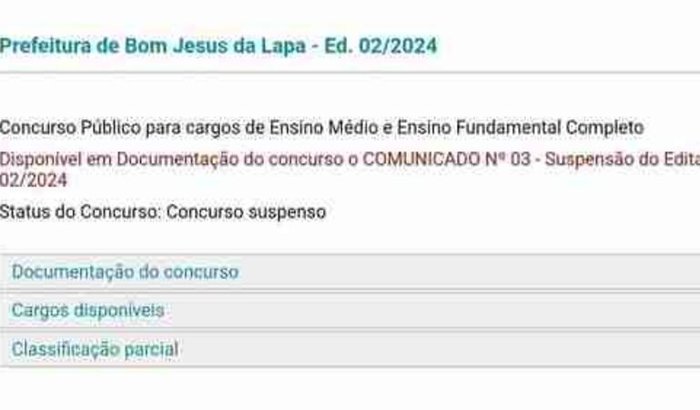Image resolution: width=700 pixels, height=410 pixels.
Task: Click the Prefeitura de Bom Jesus da Lapa heading
Action: [x=218, y=46]
